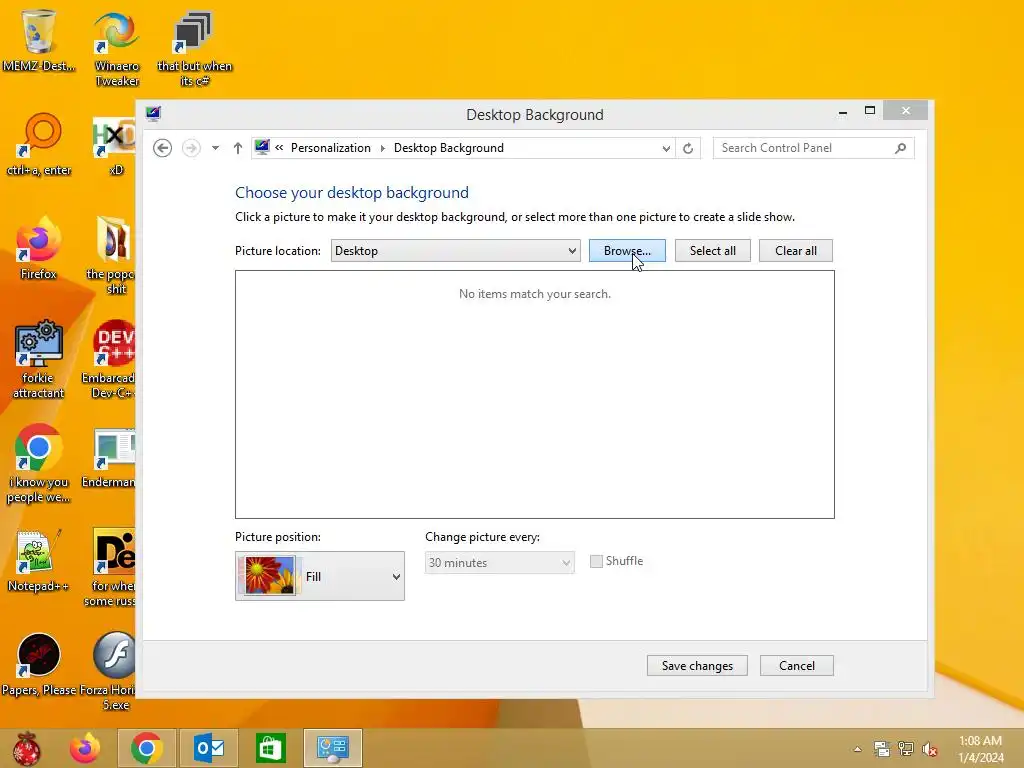Expand the breadcrumb arrow after Personalization
This screenshot has height=768, width=1024.
click(383, 148)
